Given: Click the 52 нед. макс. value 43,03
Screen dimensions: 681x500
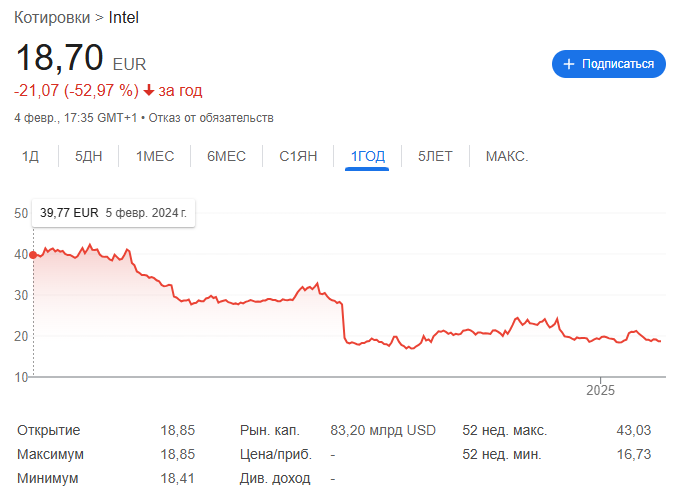Looking at the screenshot, I should (x=634, y=430).
